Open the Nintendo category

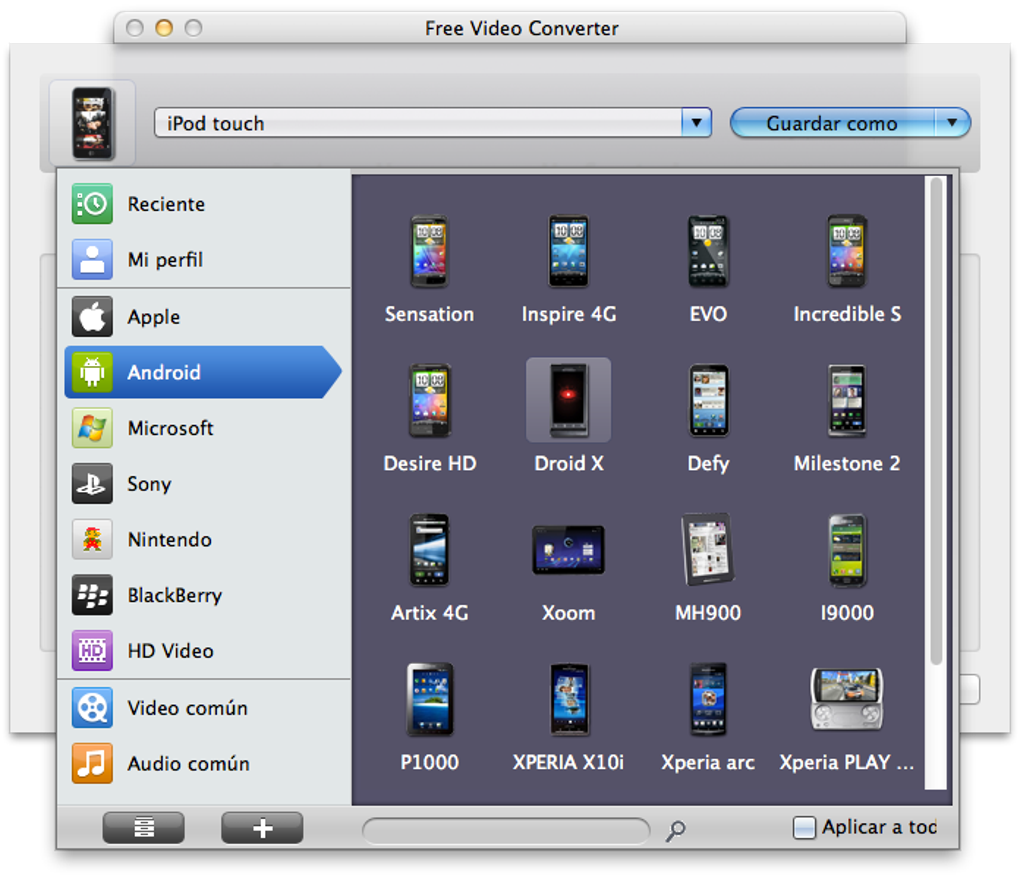tap(204, 539)
